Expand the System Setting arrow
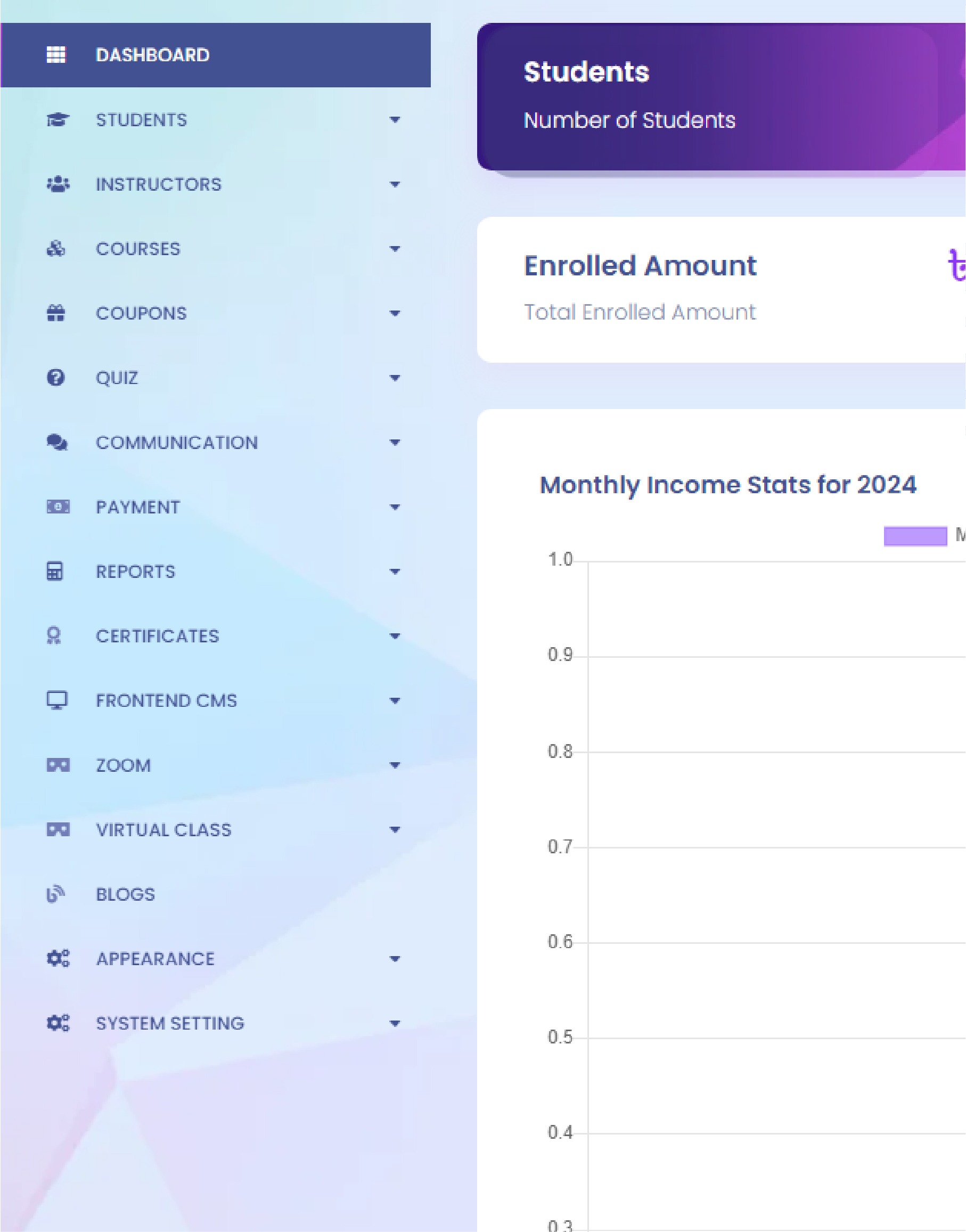Screen dimensions: 966x1232 [x=395, y=1023]
